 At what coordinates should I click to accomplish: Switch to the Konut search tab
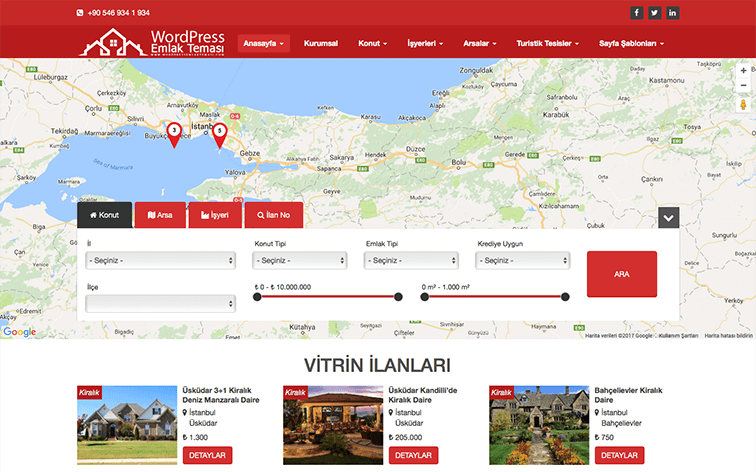click(x=105, y=215)
